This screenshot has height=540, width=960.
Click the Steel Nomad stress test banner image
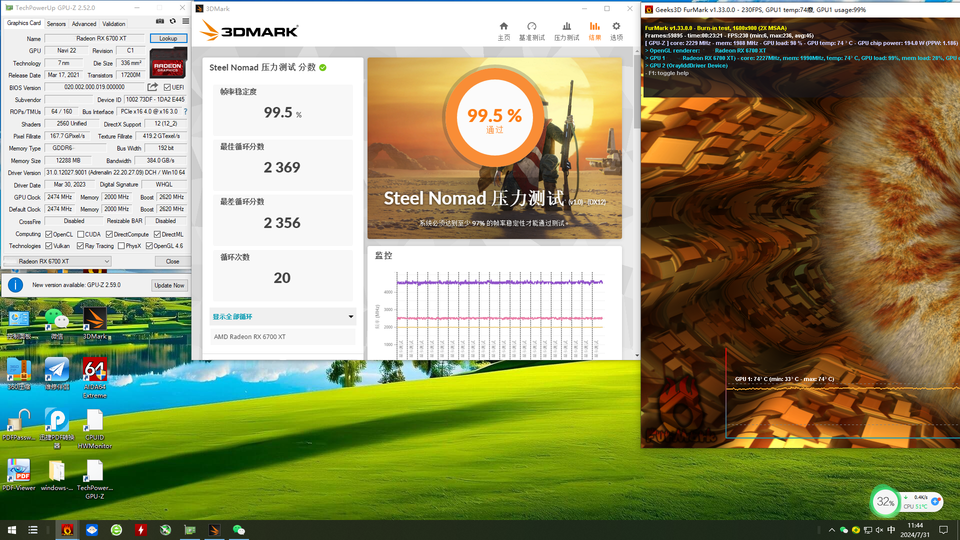click(x=495, y=148)
